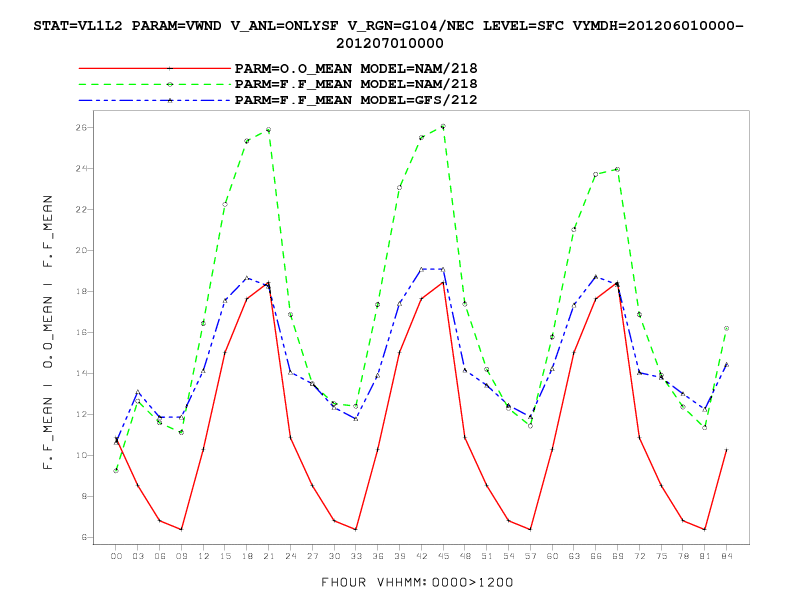
Task: Click the blue dash-dot legend line sample
Action: tap(155, 100)
